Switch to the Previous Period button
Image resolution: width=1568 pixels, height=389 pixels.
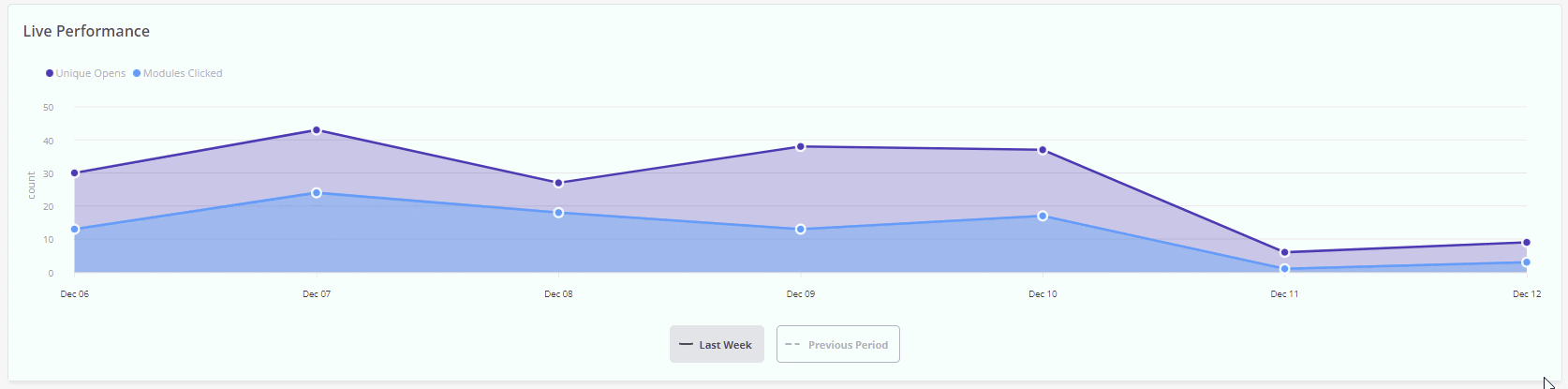point(838,344)
